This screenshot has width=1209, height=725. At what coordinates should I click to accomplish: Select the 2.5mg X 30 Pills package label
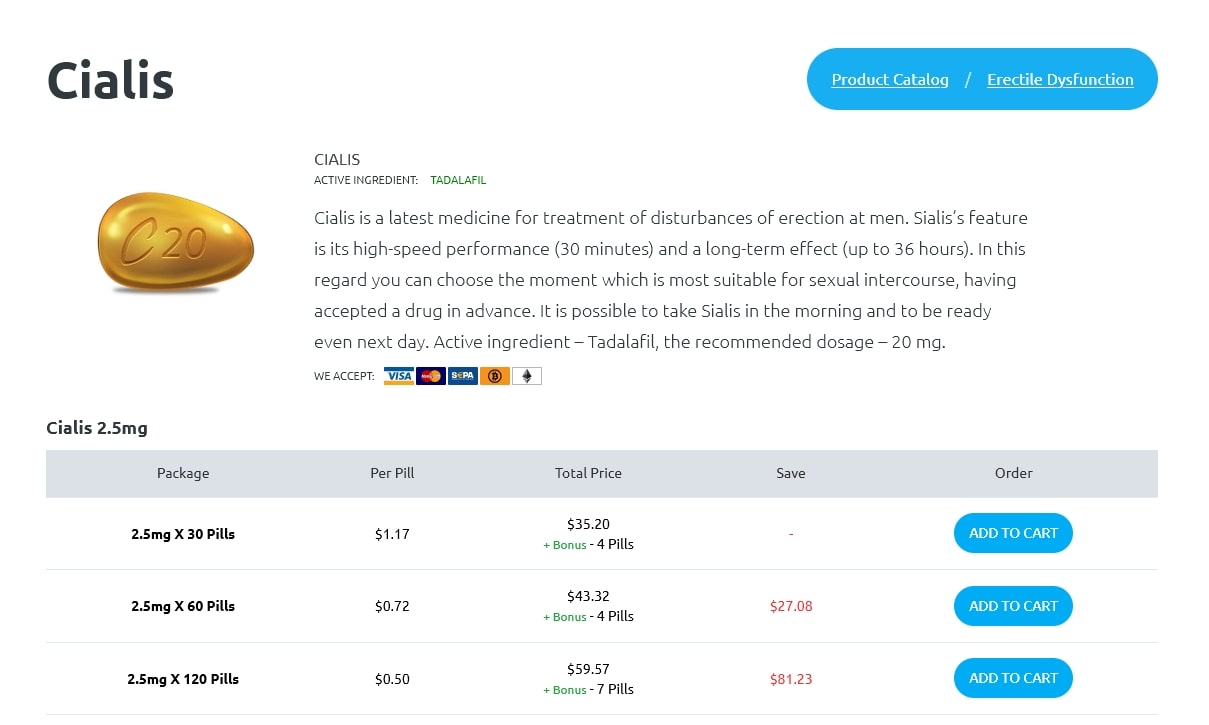point(183,534)
